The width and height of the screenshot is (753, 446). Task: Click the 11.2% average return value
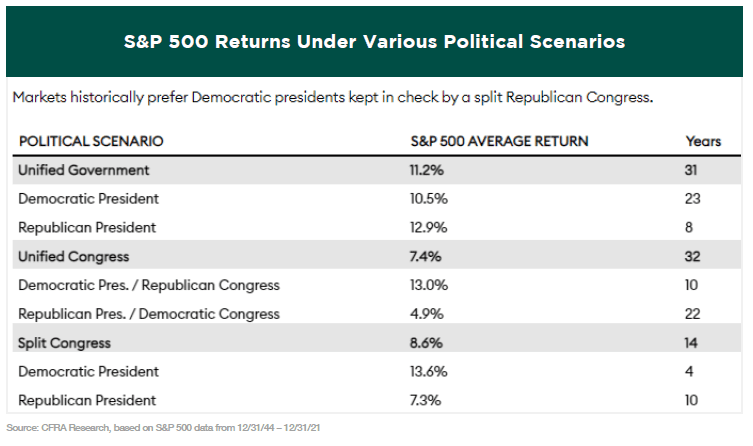tap(425, 170)
